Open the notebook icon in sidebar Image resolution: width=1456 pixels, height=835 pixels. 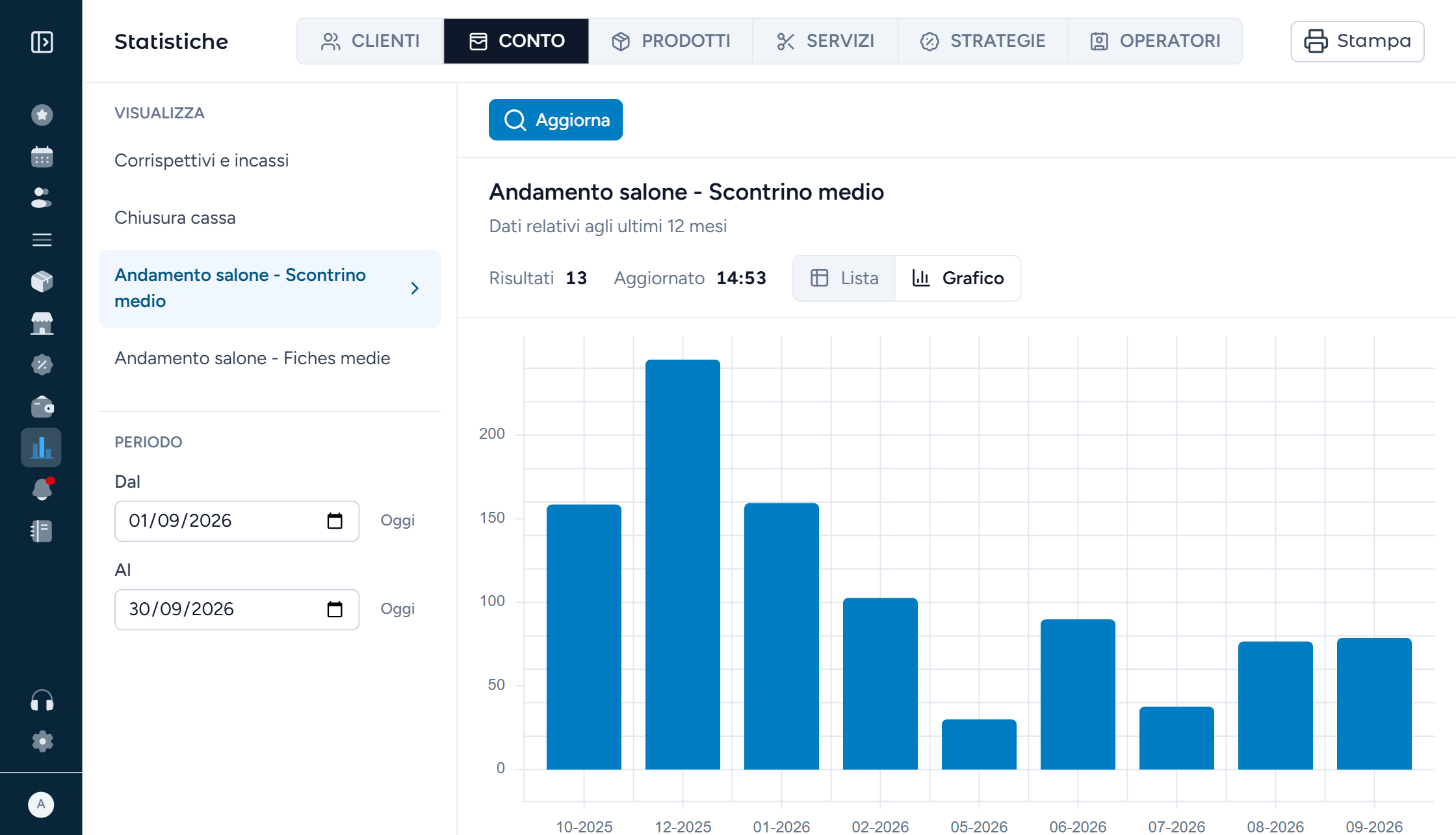tap(42, 531)
